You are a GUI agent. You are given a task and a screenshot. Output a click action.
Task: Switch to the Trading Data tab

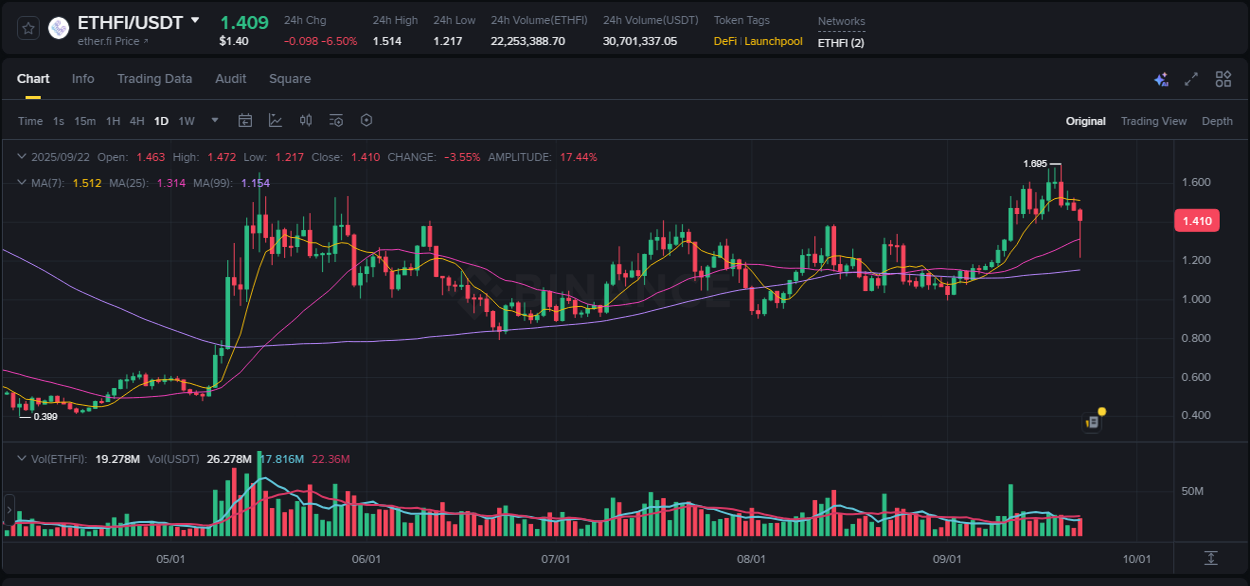click(155, 78)
